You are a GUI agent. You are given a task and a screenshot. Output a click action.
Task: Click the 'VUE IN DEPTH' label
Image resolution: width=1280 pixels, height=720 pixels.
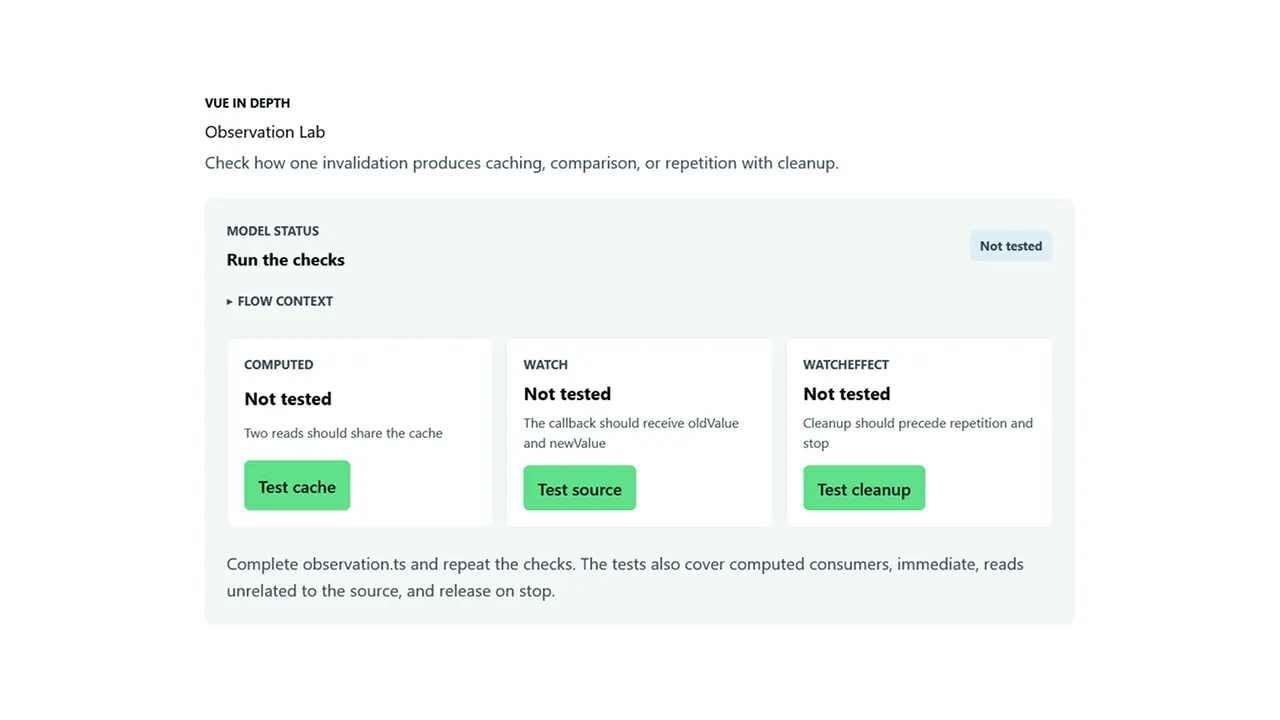coord(248,103)
